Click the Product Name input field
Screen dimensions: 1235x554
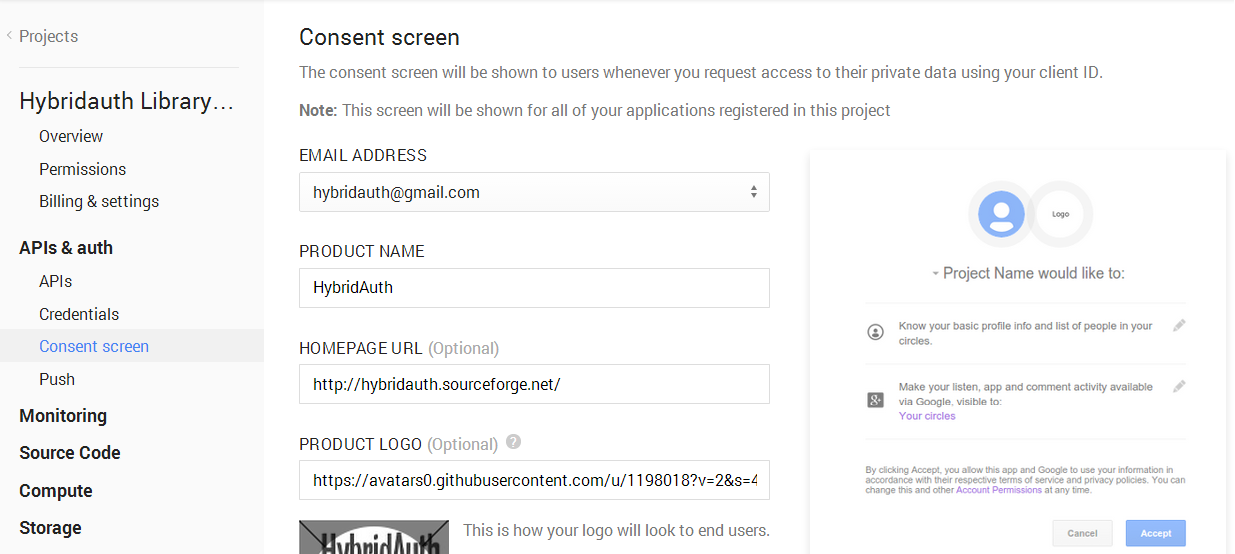pos(534,288)
